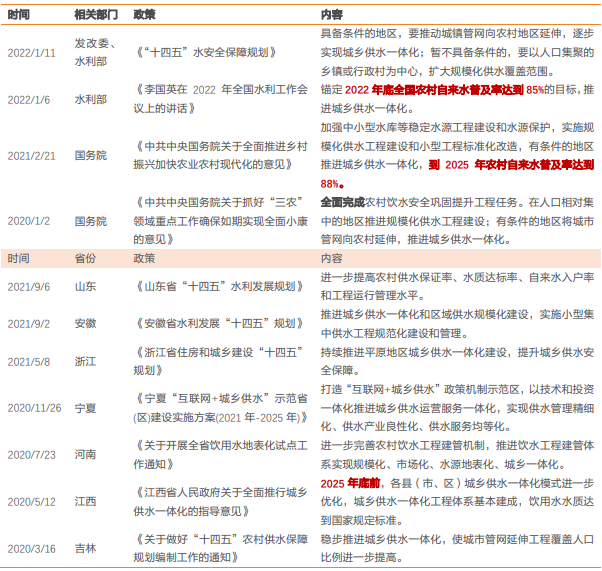Click the date '2020/3/16'
This screenshot has height=571, width=602.
point(31,549)
